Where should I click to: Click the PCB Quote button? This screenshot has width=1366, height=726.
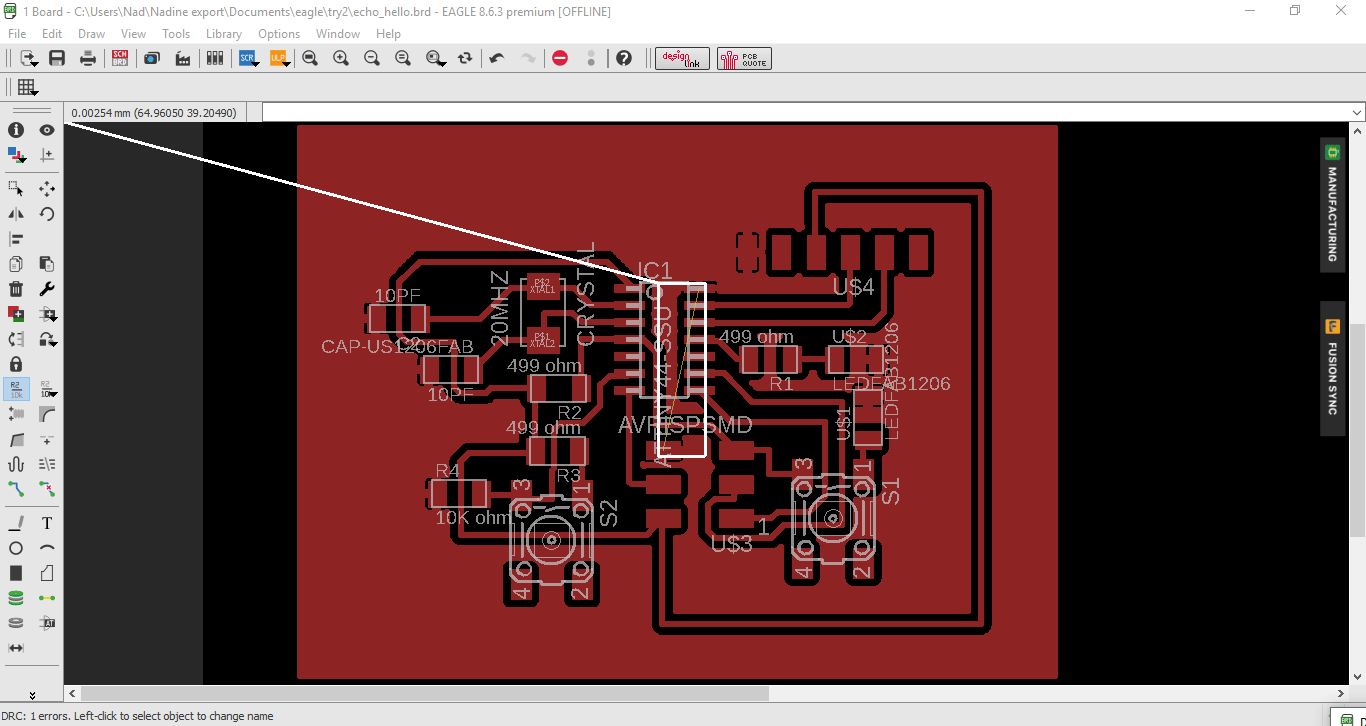[x=744, y=58]
